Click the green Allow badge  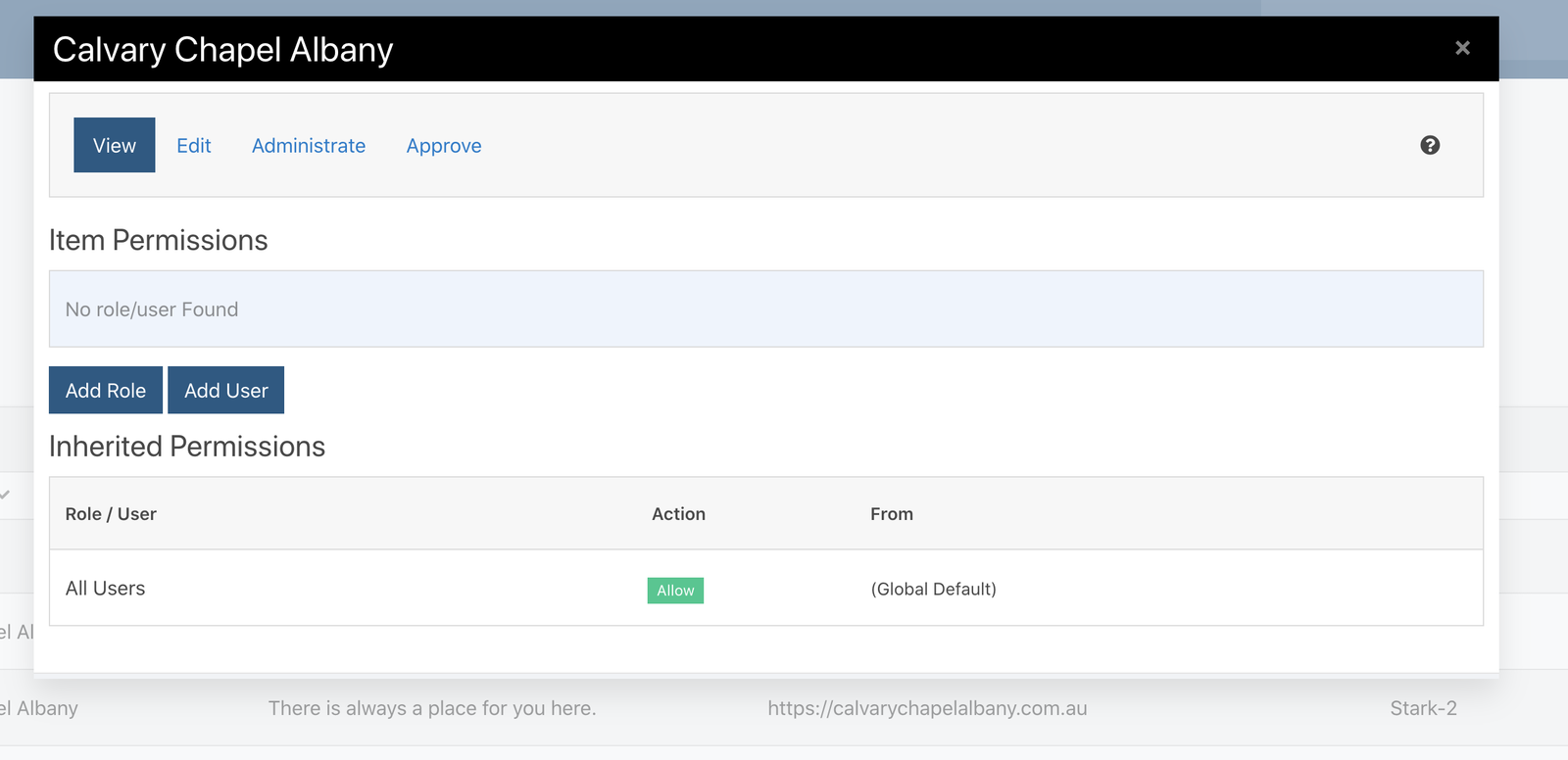[675, 590]
